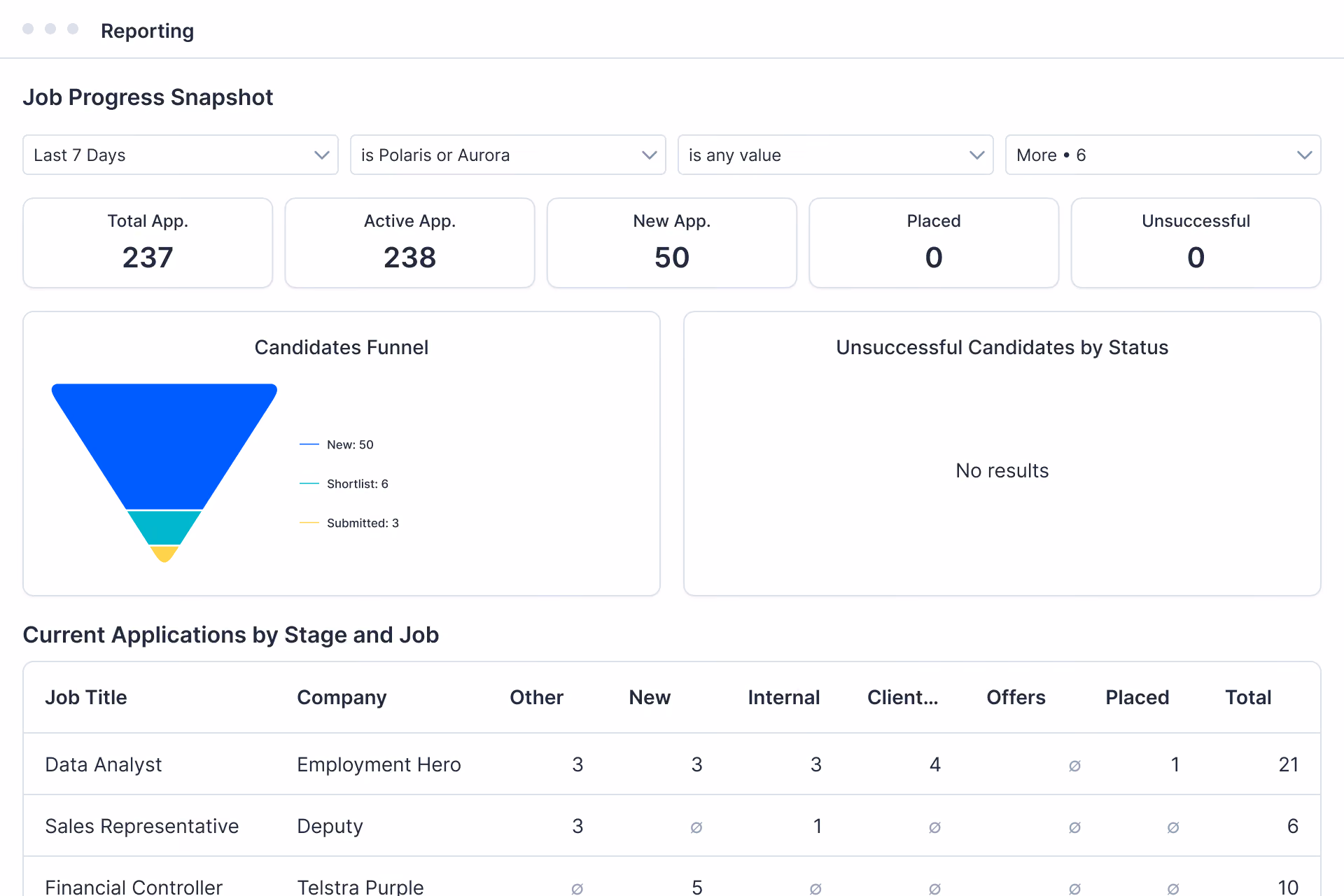Viewport: 1344px width, 896px height.
Task: Sort table by New column header
Action: coord(650,697)
